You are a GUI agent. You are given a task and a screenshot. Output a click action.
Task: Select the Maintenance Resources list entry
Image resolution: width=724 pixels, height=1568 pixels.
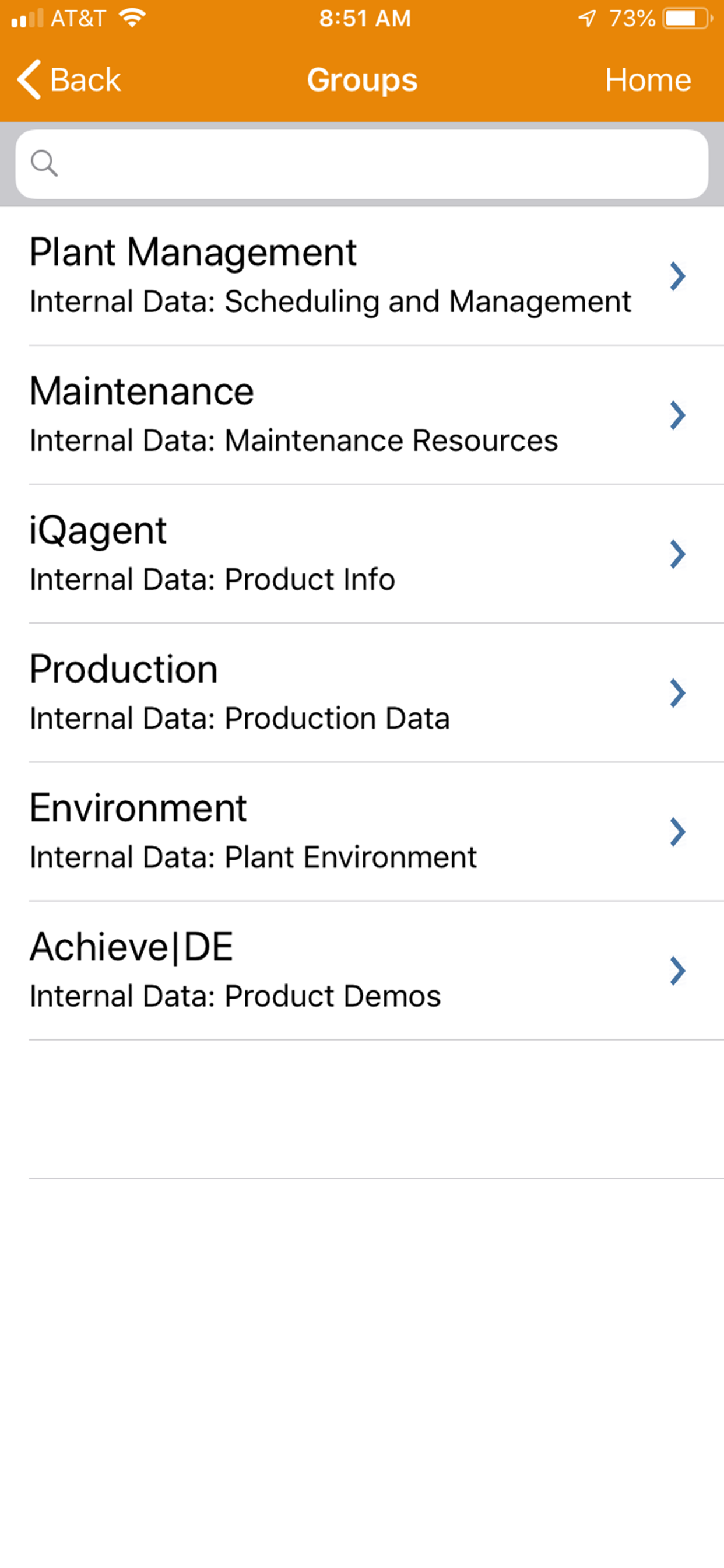pyautogui.click(x=362, y=415)
